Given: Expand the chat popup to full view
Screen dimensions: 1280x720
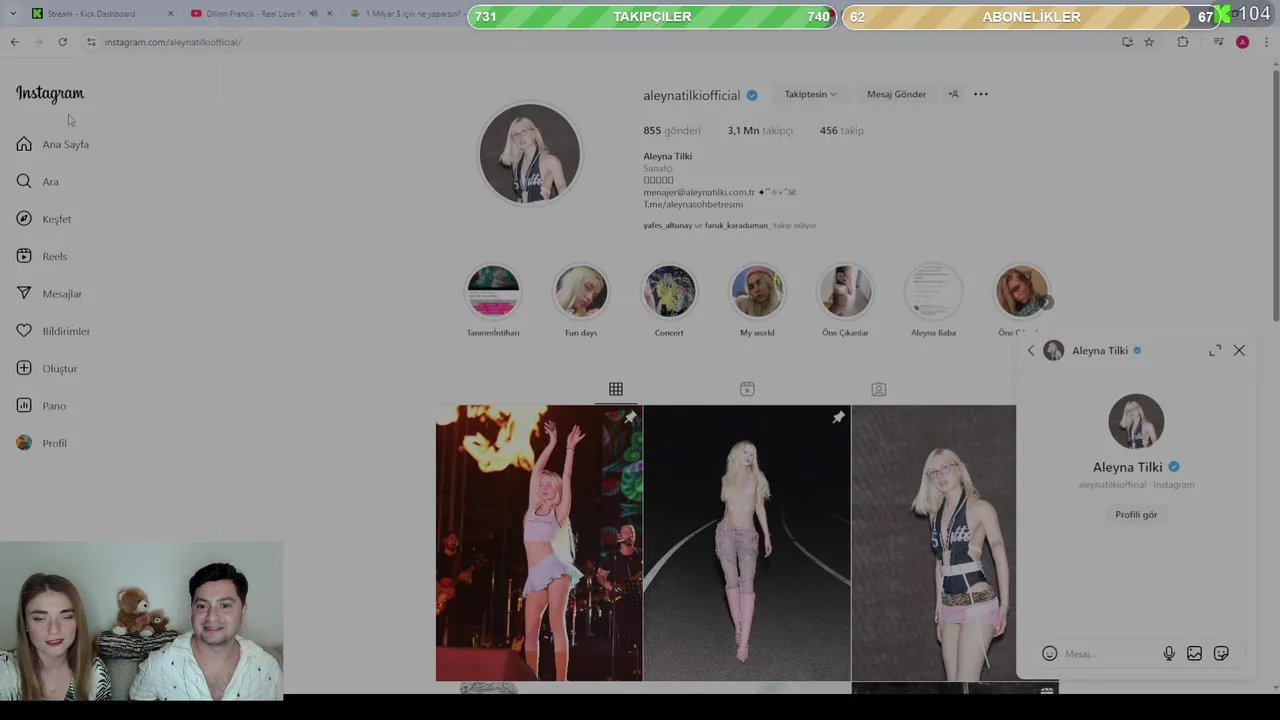Looking at the screenshot, I should coord(1215,351).
